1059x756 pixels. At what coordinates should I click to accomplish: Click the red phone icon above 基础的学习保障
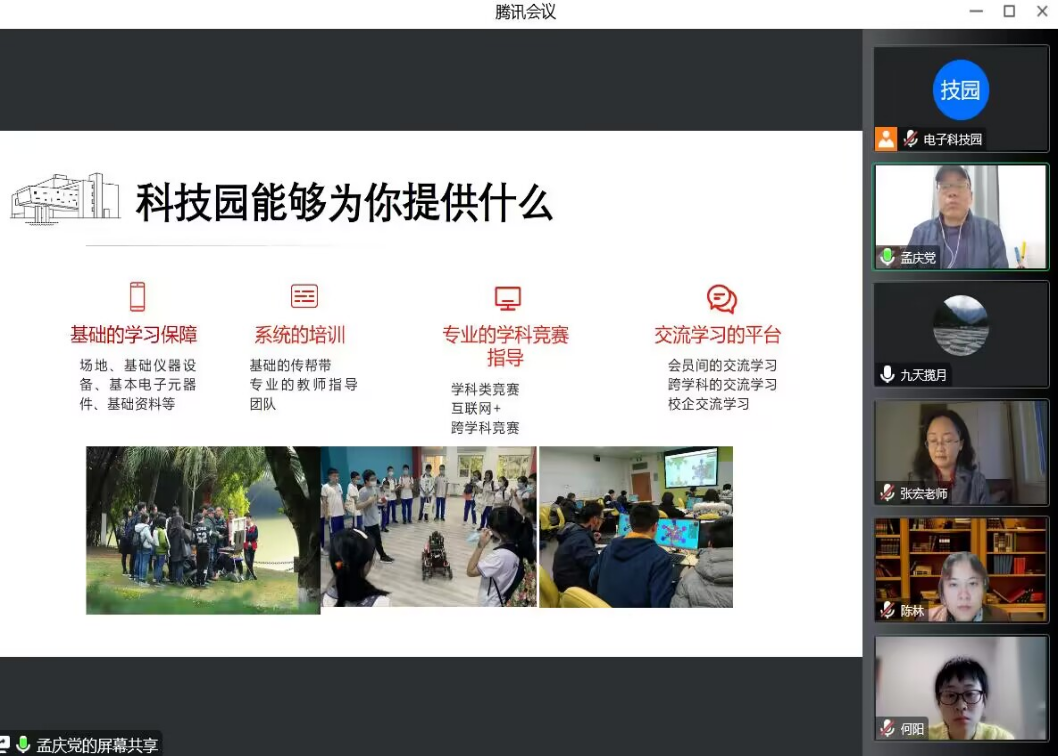137,297
